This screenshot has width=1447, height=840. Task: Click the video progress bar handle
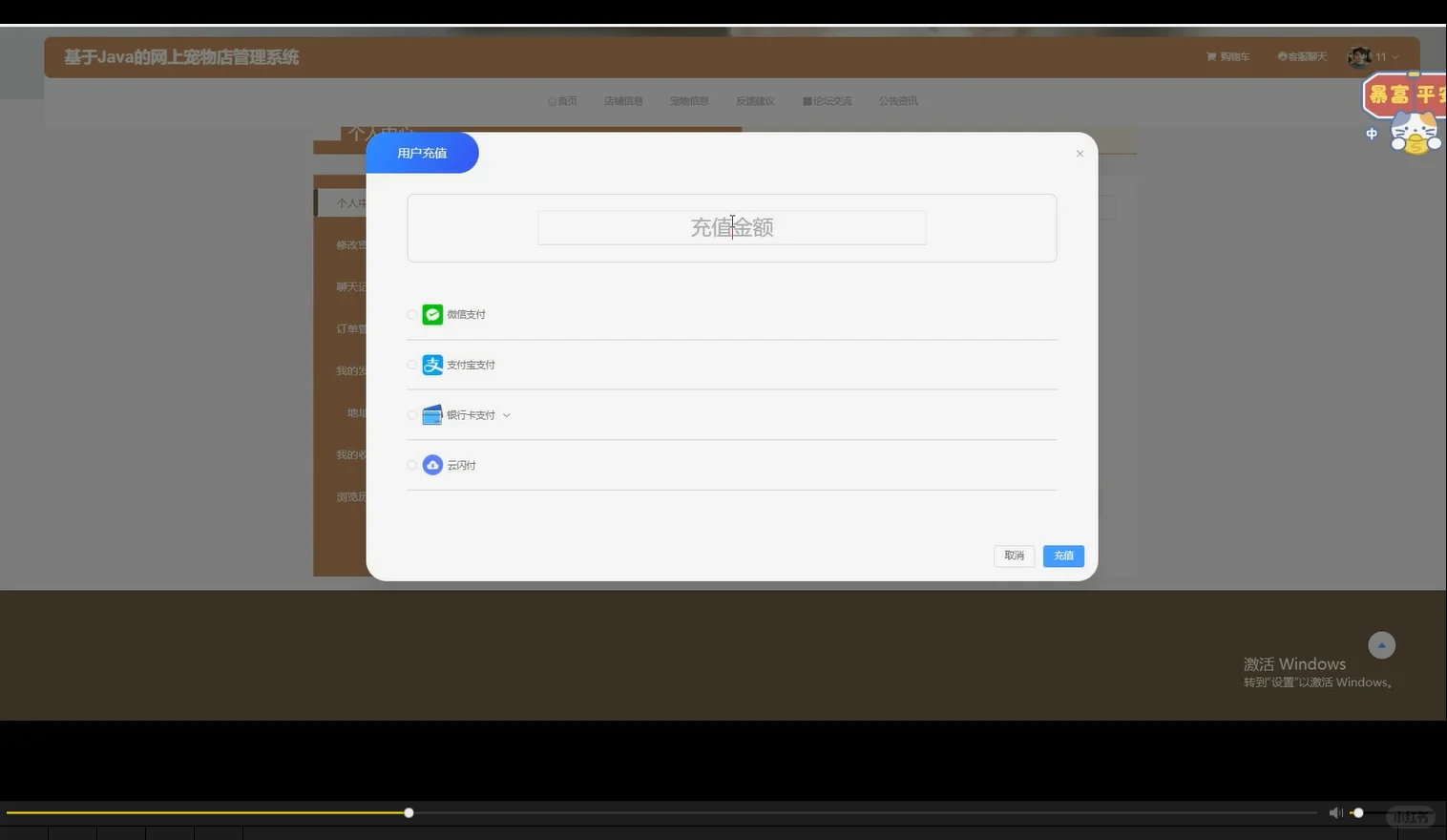click(409, 813)
